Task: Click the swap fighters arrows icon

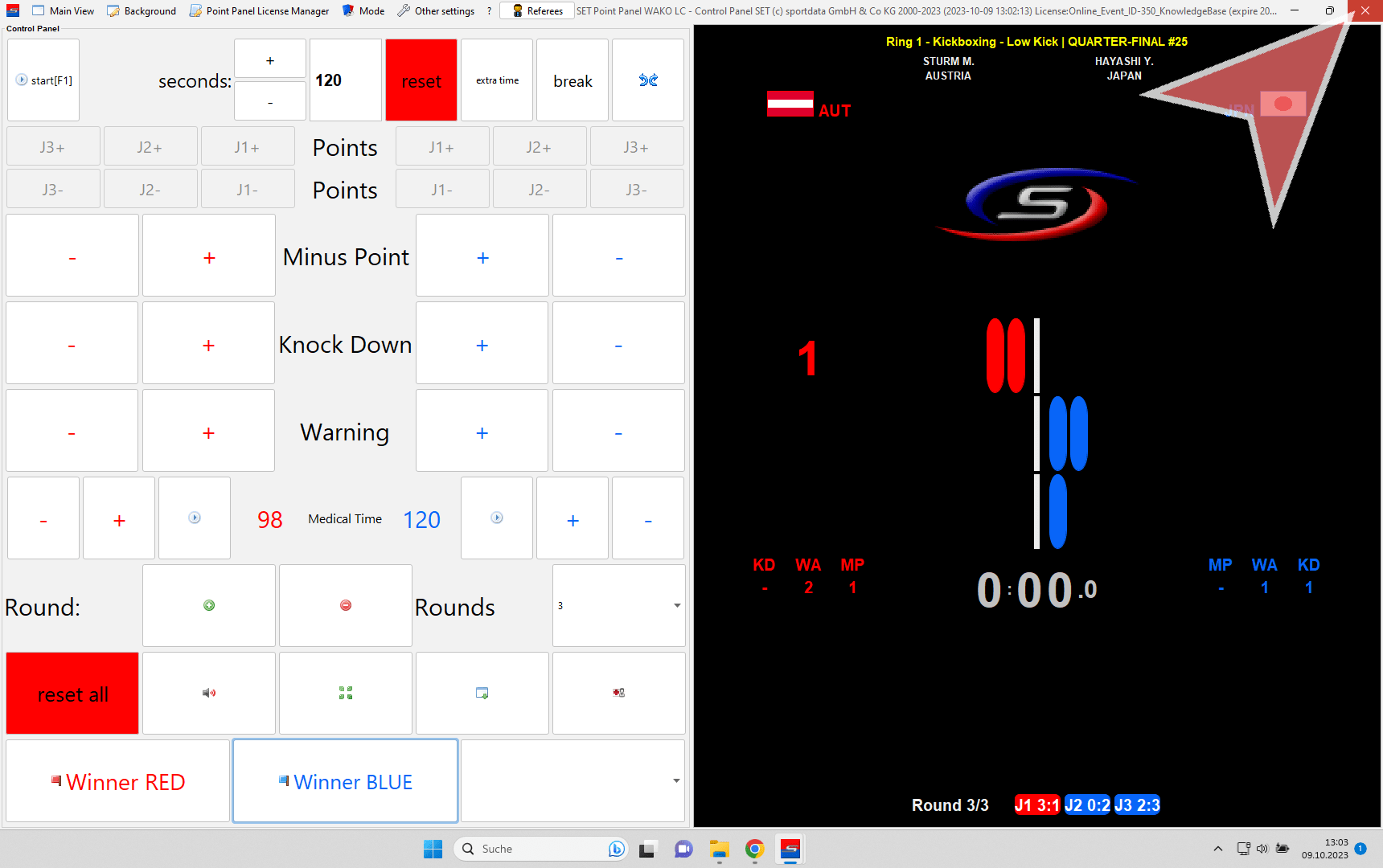Action: click(x=648, y=80)
